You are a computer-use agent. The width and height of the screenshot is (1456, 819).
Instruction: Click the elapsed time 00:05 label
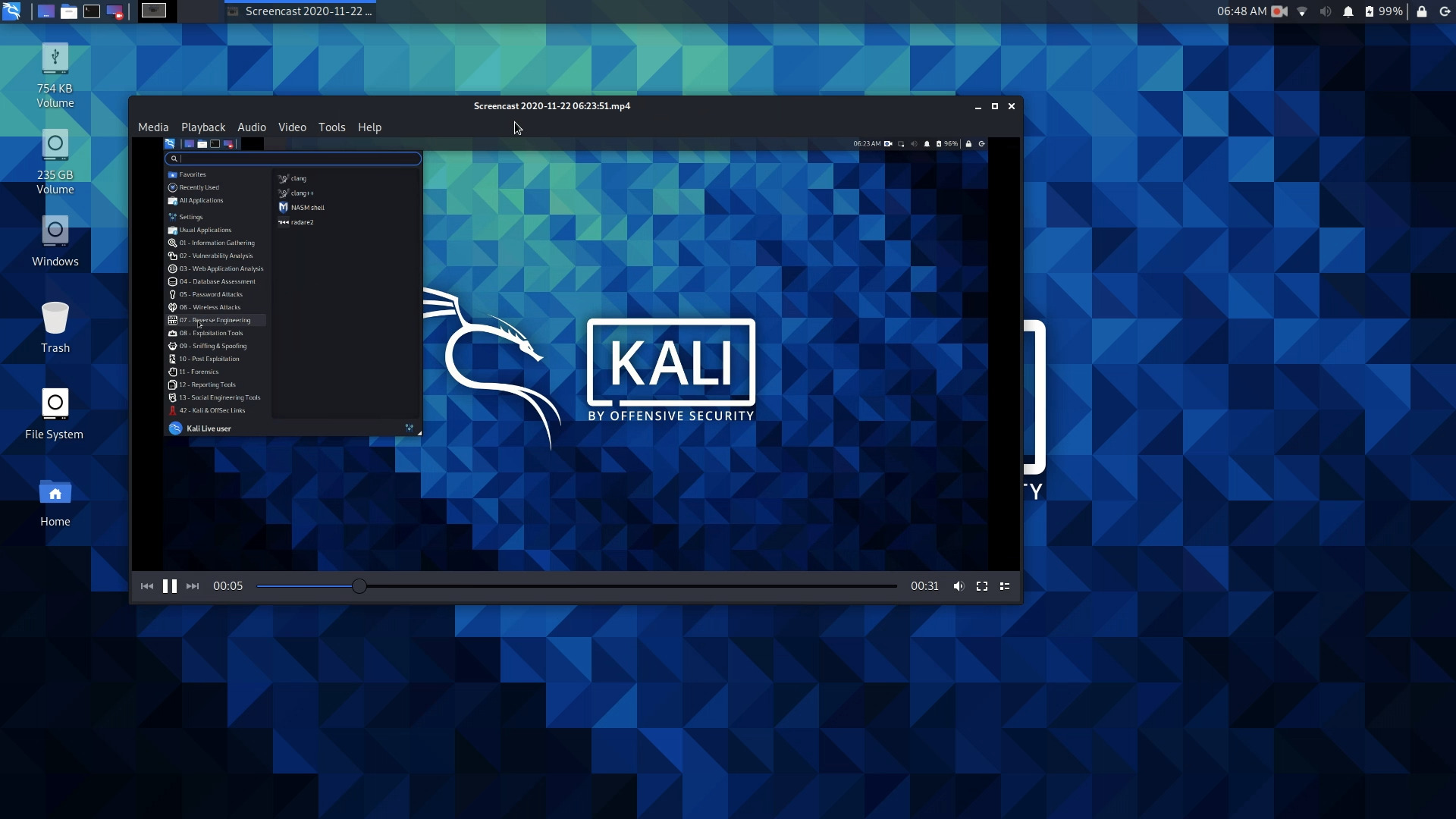pyautogui.click(x=227, y=586)
